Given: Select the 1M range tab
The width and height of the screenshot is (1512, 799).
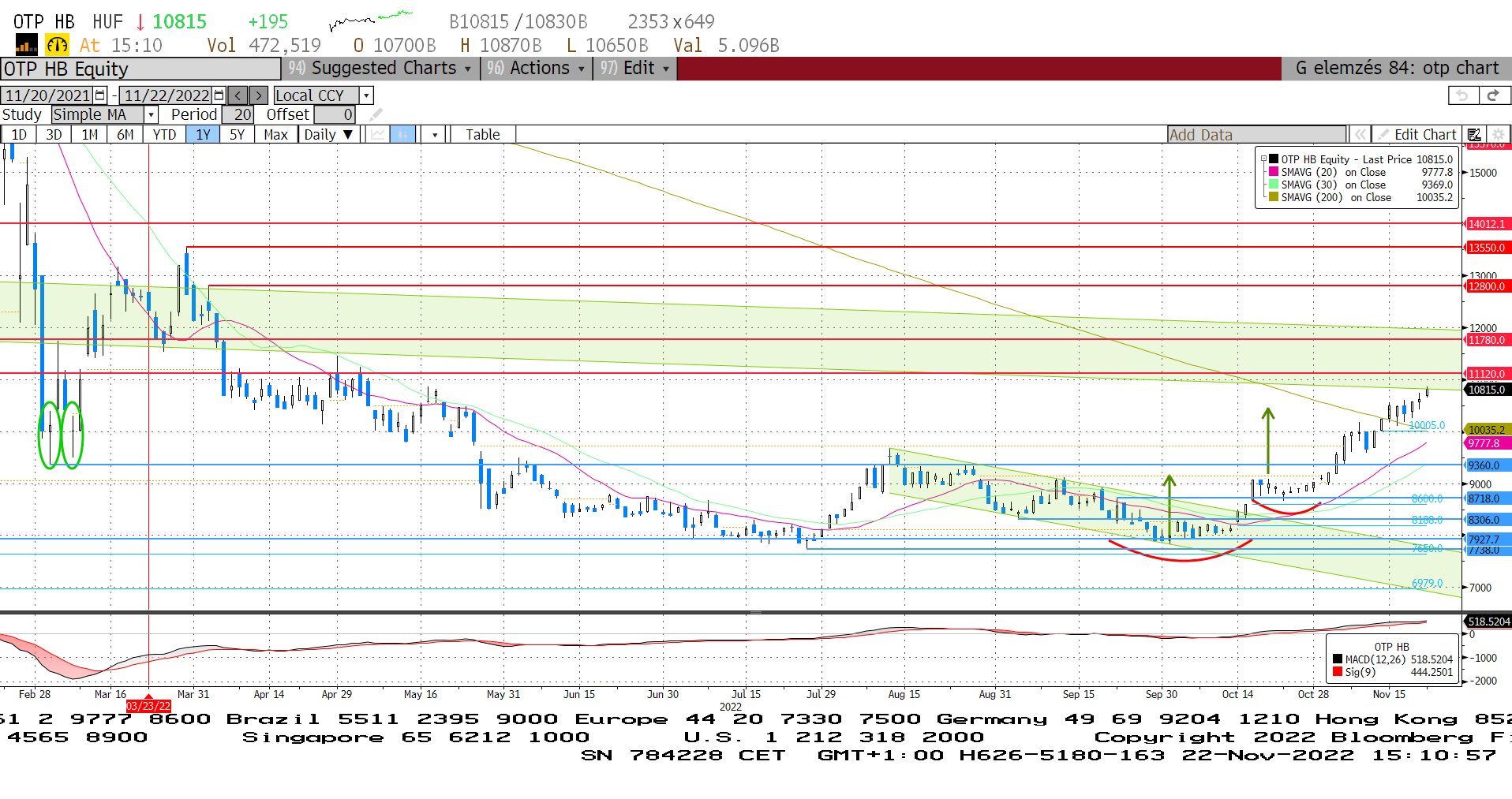Looking at the screenshot, I should point(90,134).
